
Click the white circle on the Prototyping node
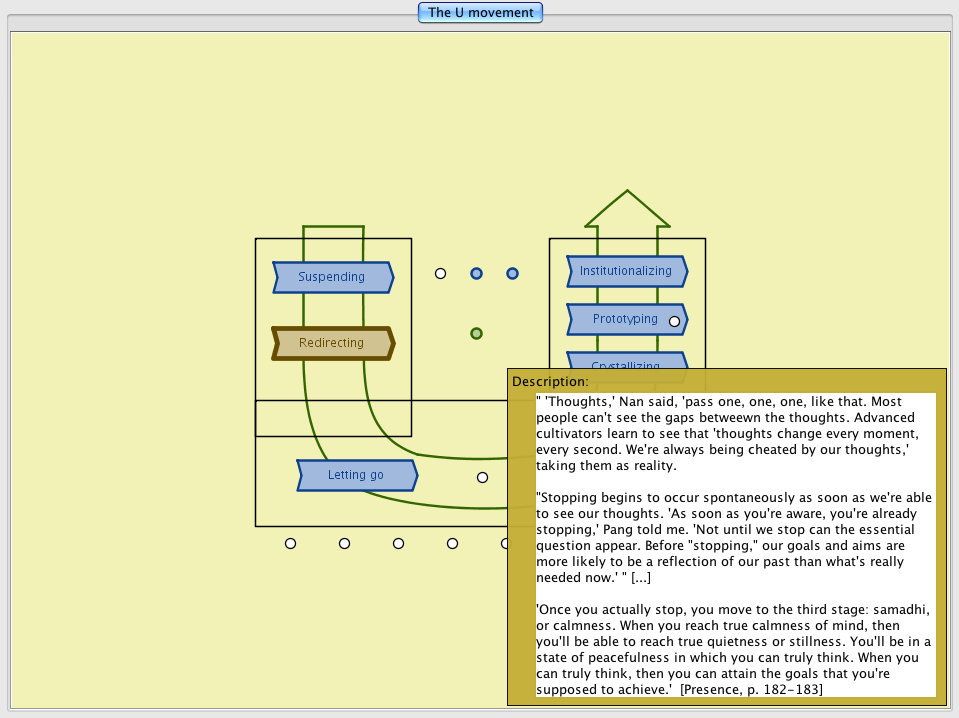[675, 321]
